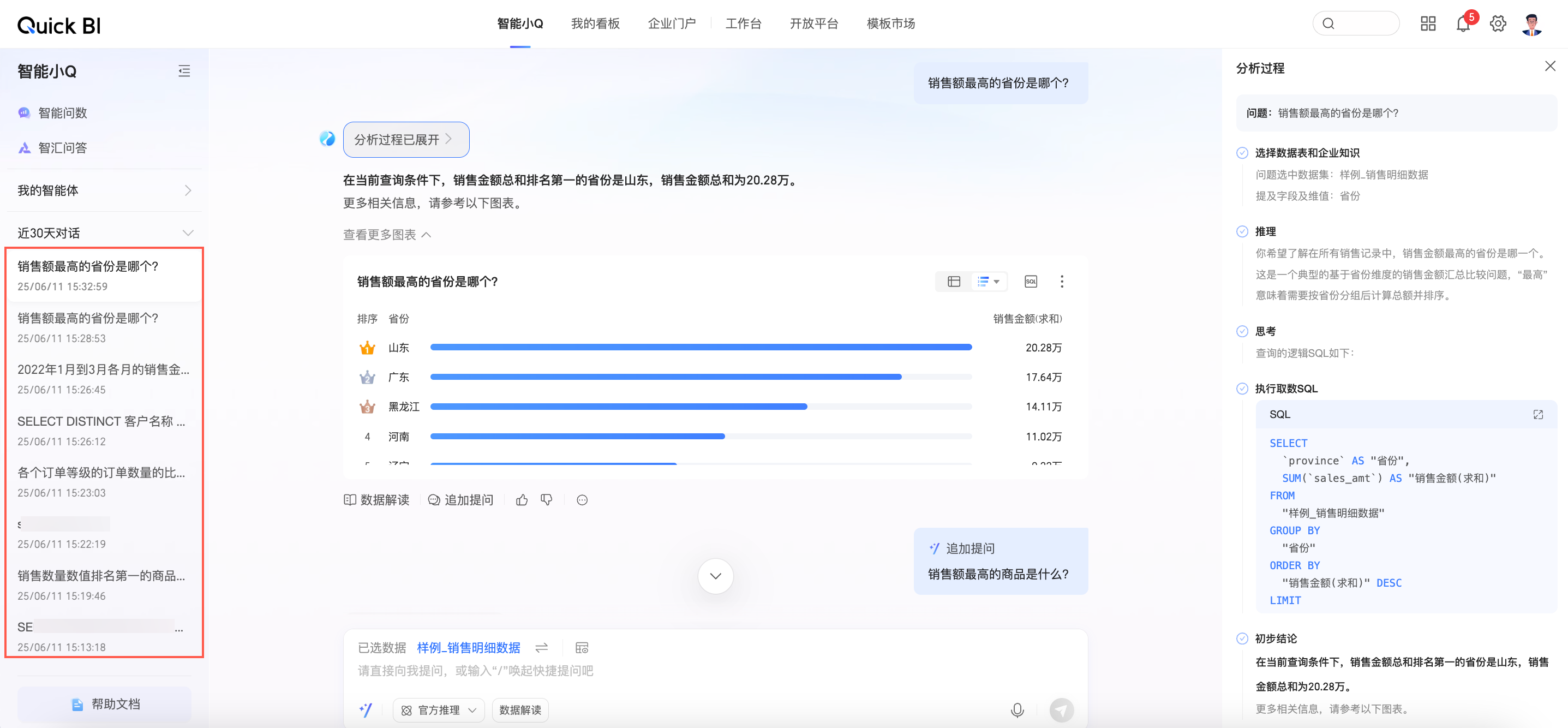The height and width of the screenshot is (728, 1568).
Task: Switch chart to table view icon
Action: 954,281
